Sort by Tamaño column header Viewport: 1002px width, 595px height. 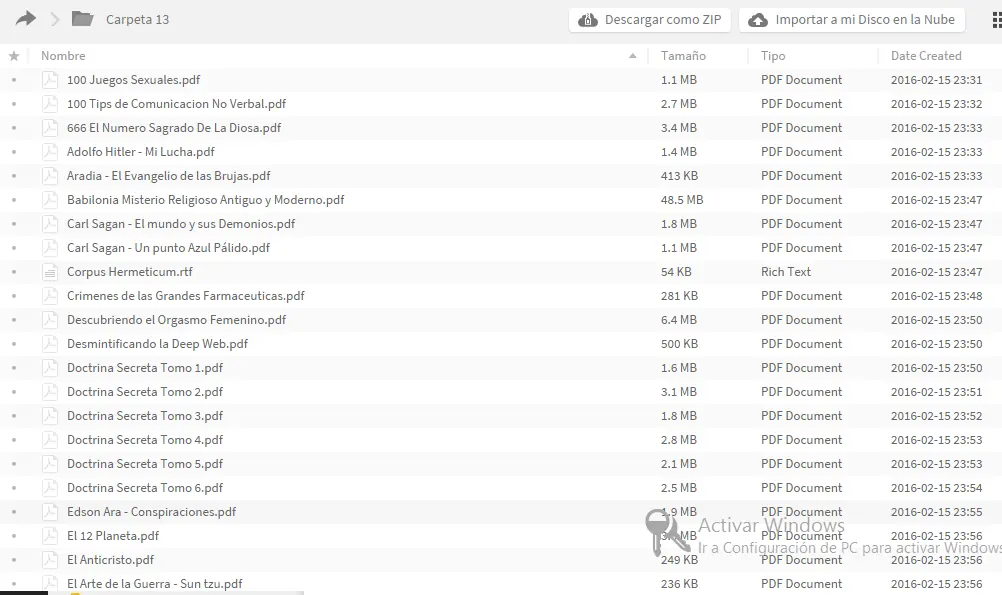tap(683, 56)
